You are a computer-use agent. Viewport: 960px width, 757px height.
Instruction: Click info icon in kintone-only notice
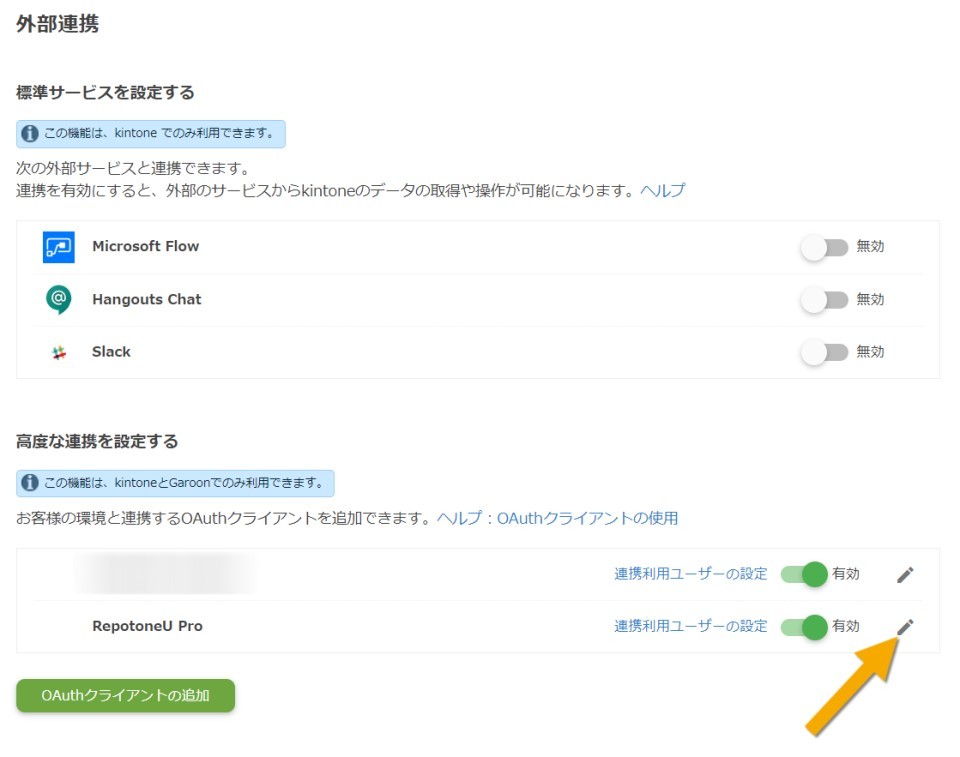click(29, 134)
